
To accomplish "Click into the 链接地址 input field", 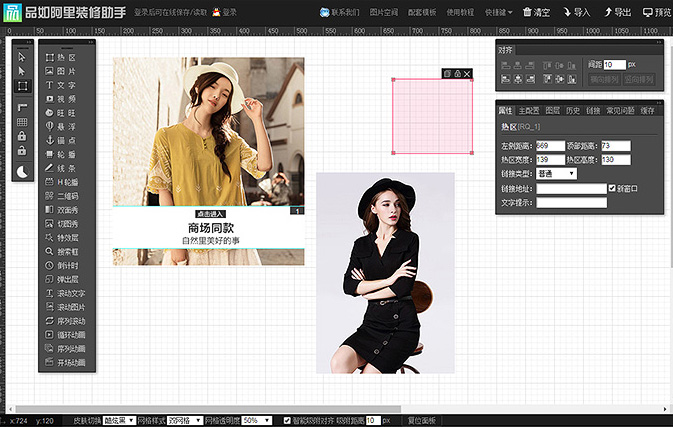I will click(571, 188).
